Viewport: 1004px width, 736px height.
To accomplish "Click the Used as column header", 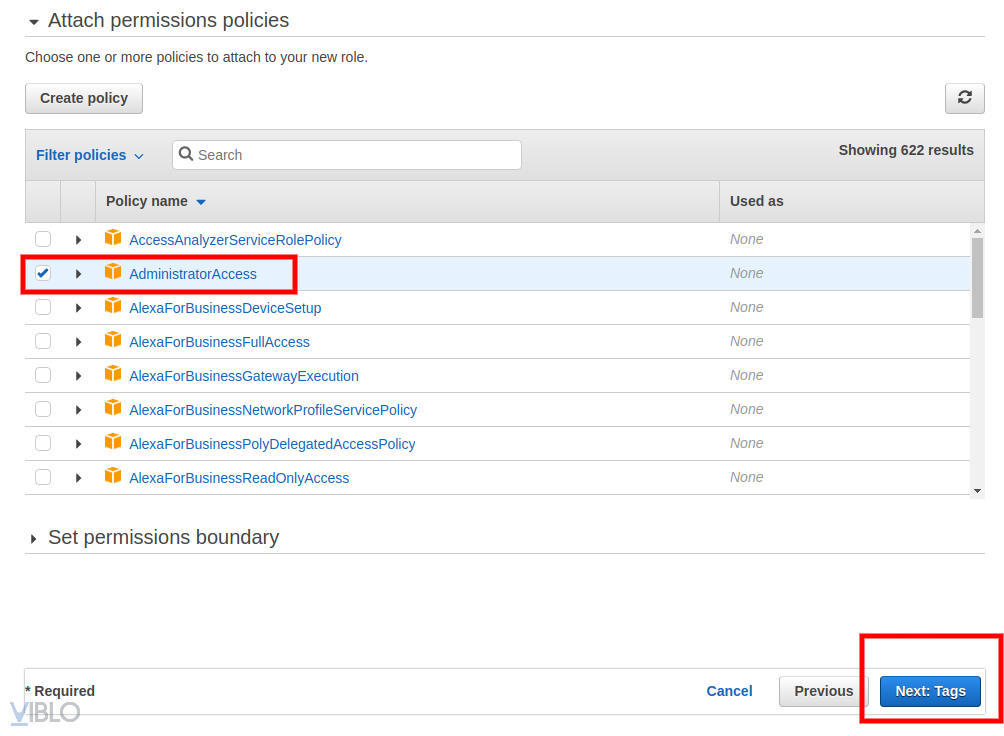I will click(756, 201).
